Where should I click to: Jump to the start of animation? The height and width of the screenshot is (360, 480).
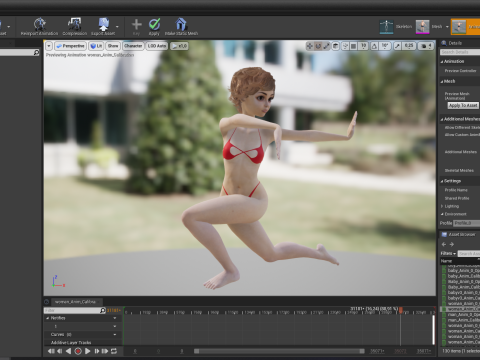point(51,351)
